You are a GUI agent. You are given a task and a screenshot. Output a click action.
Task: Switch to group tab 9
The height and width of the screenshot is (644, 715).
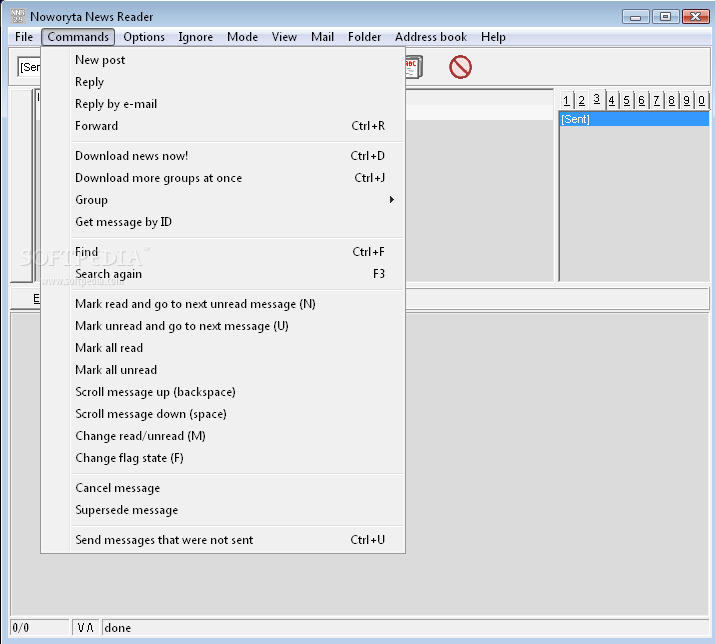coord(686,100)
